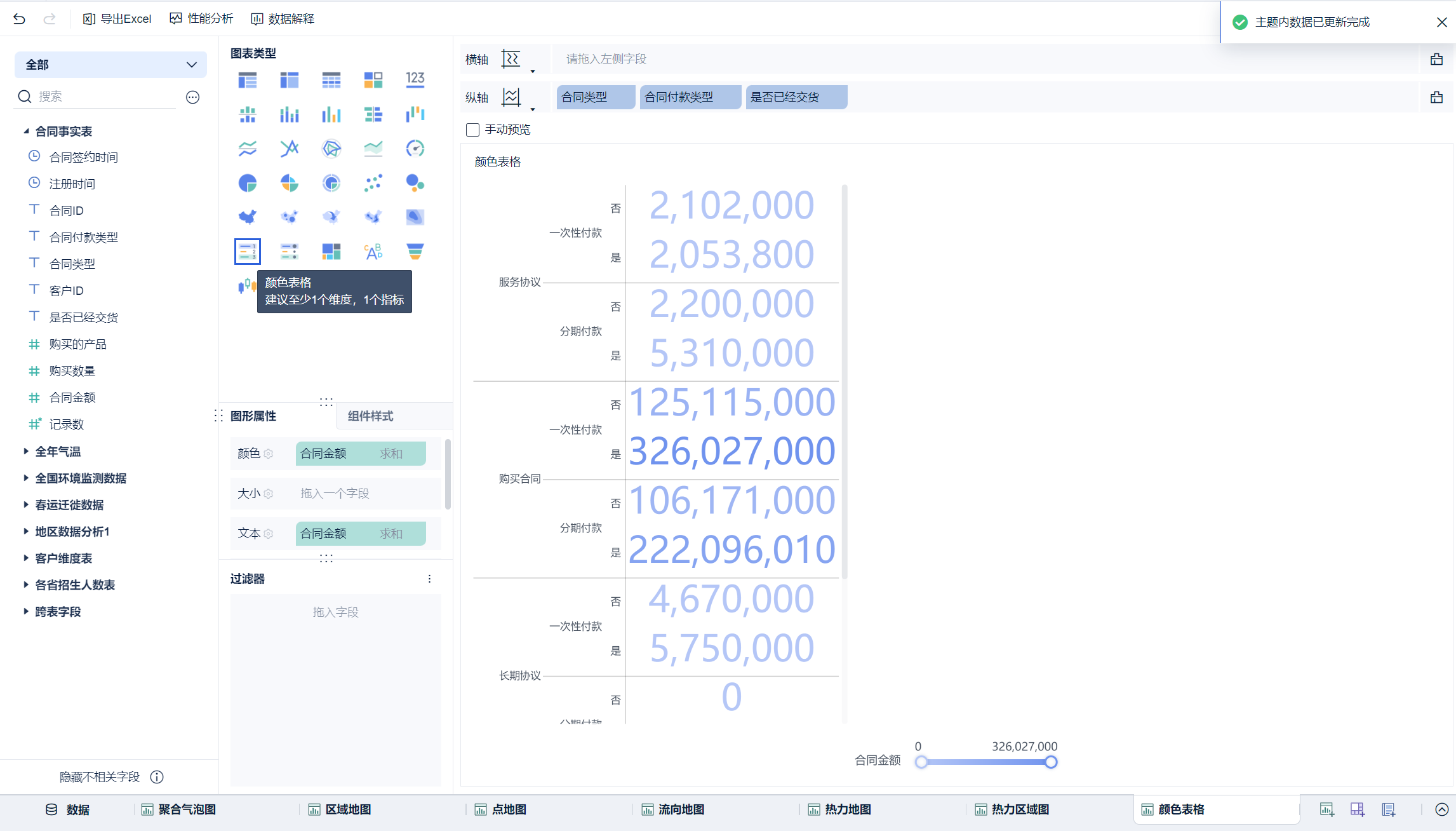Enable the 手动预览 checkbox
This screenshot has height=831, width=1456.
click(472, 130)
